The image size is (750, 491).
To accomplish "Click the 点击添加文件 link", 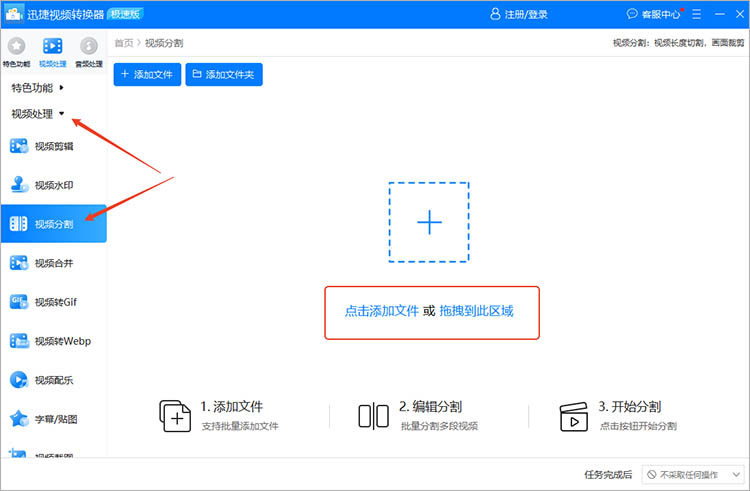I will pyautogui.click(x=382, y=311).
